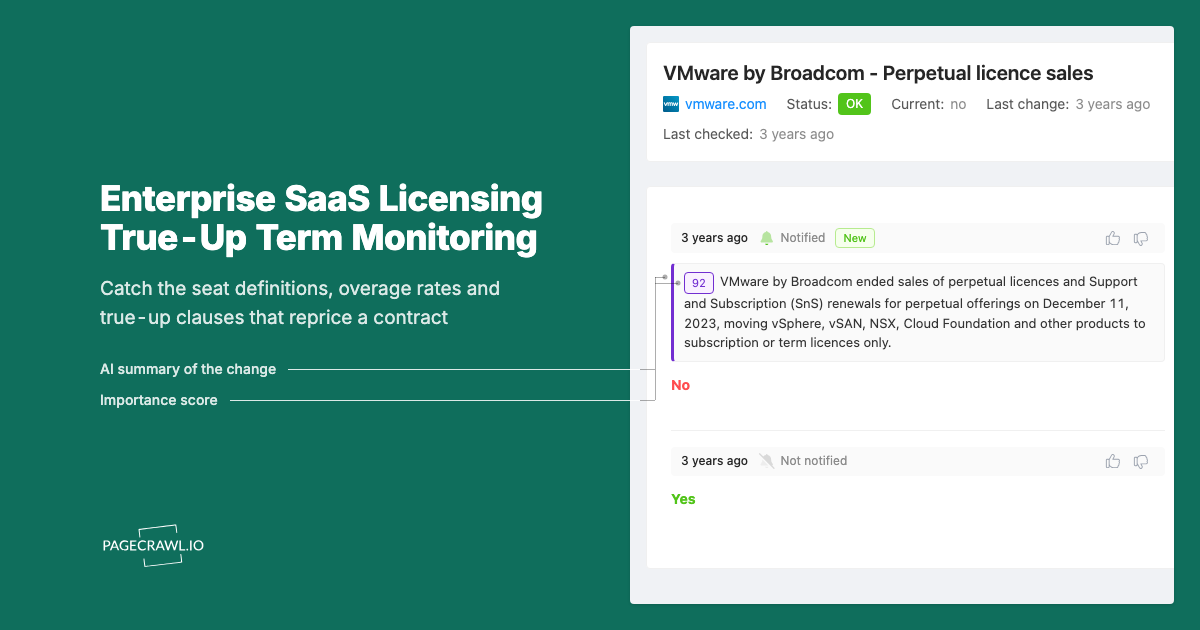The height and width of the screenshot is (630, 1200).
Task: Click the red No value
Action: pos(681,385)
